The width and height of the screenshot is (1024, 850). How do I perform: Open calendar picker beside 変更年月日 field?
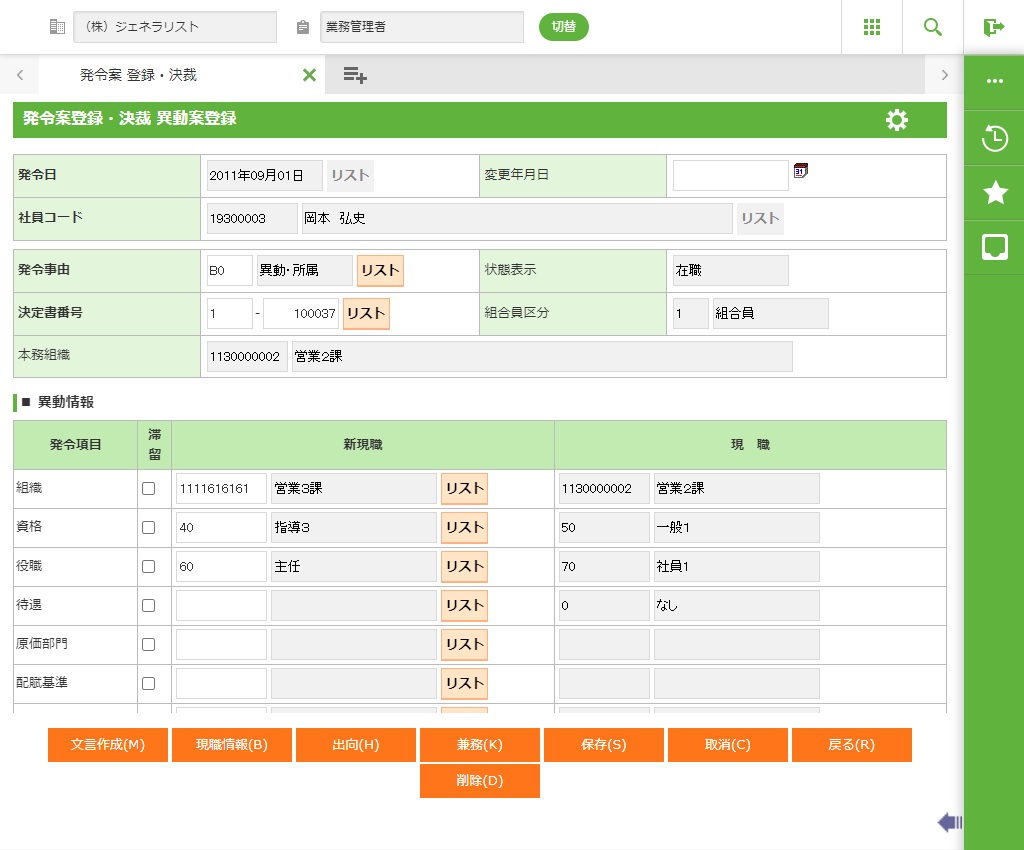pos(800,171)
